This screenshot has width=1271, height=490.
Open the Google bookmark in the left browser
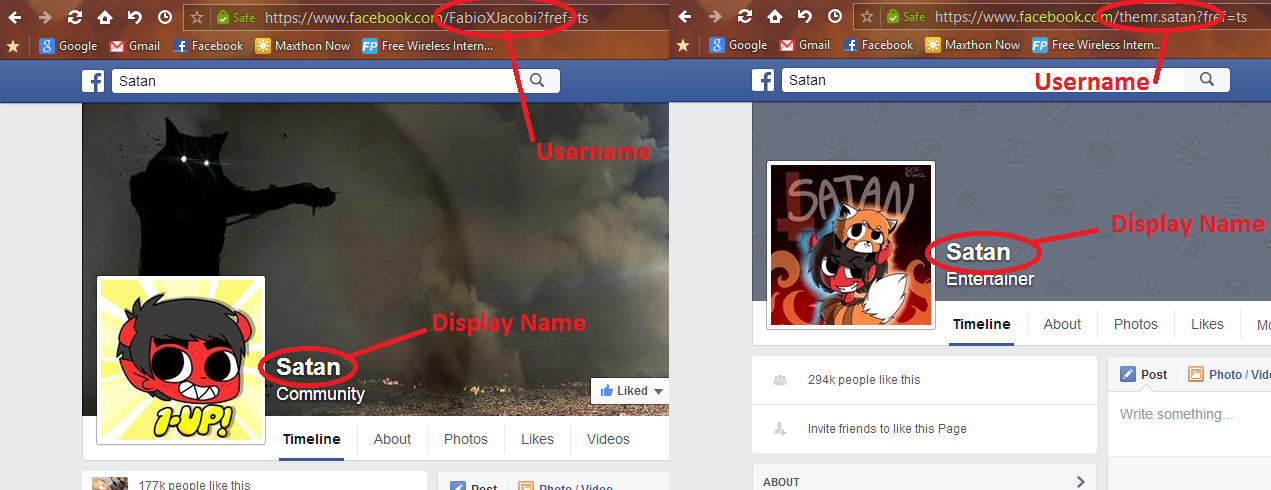(x=68, y=45)
